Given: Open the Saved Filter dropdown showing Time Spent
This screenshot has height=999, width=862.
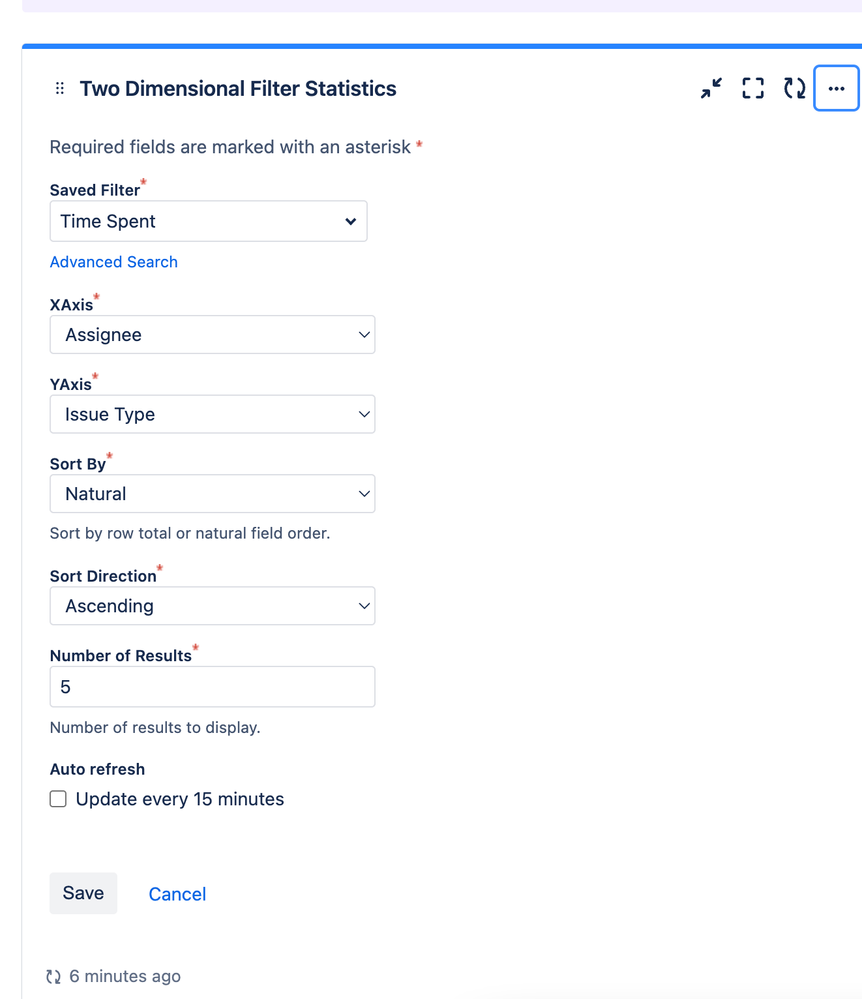Looking at the screenshot, I should (x=208, y=221).
